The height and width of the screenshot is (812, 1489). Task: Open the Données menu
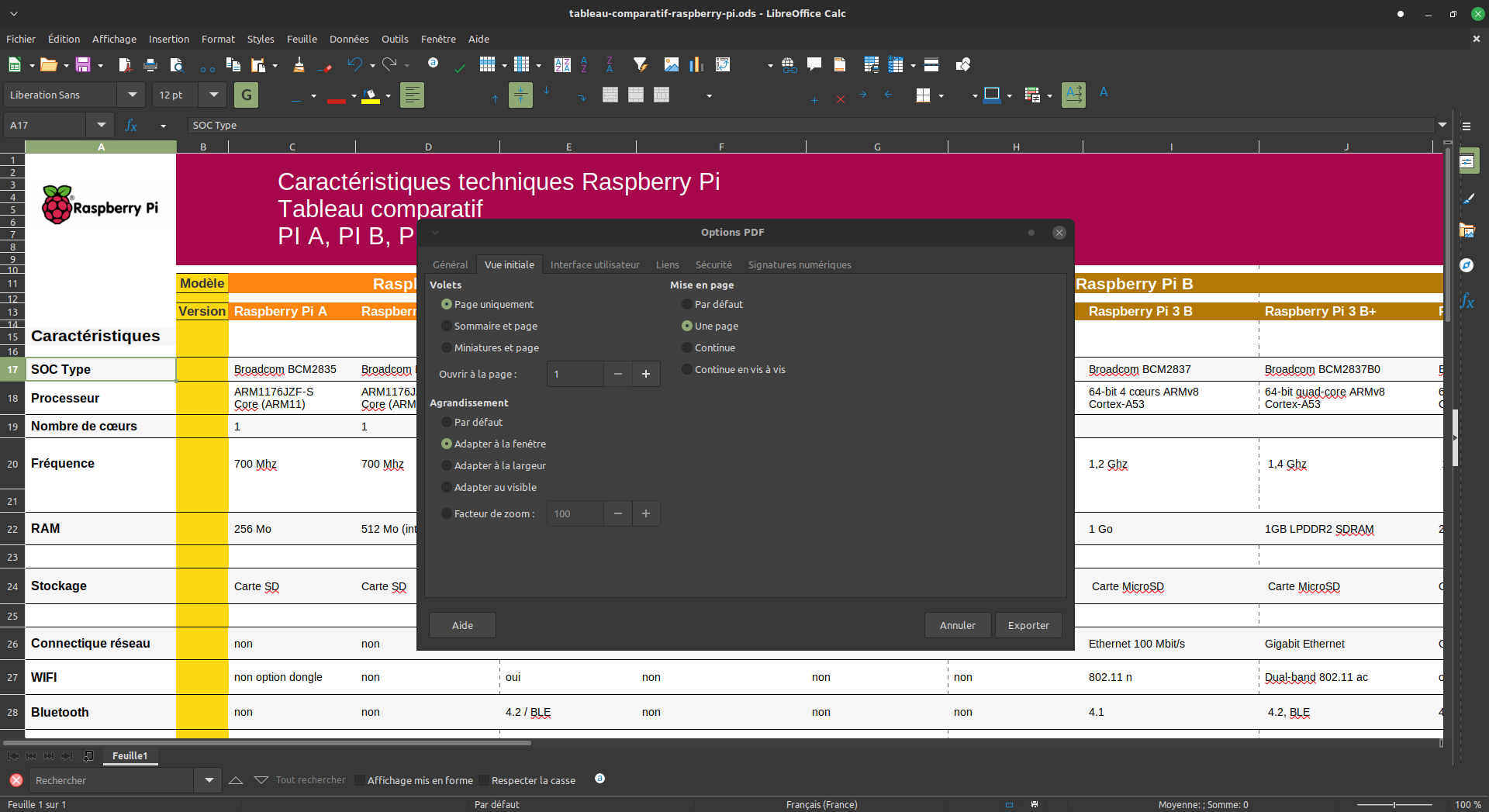click(x=349, y=40)
